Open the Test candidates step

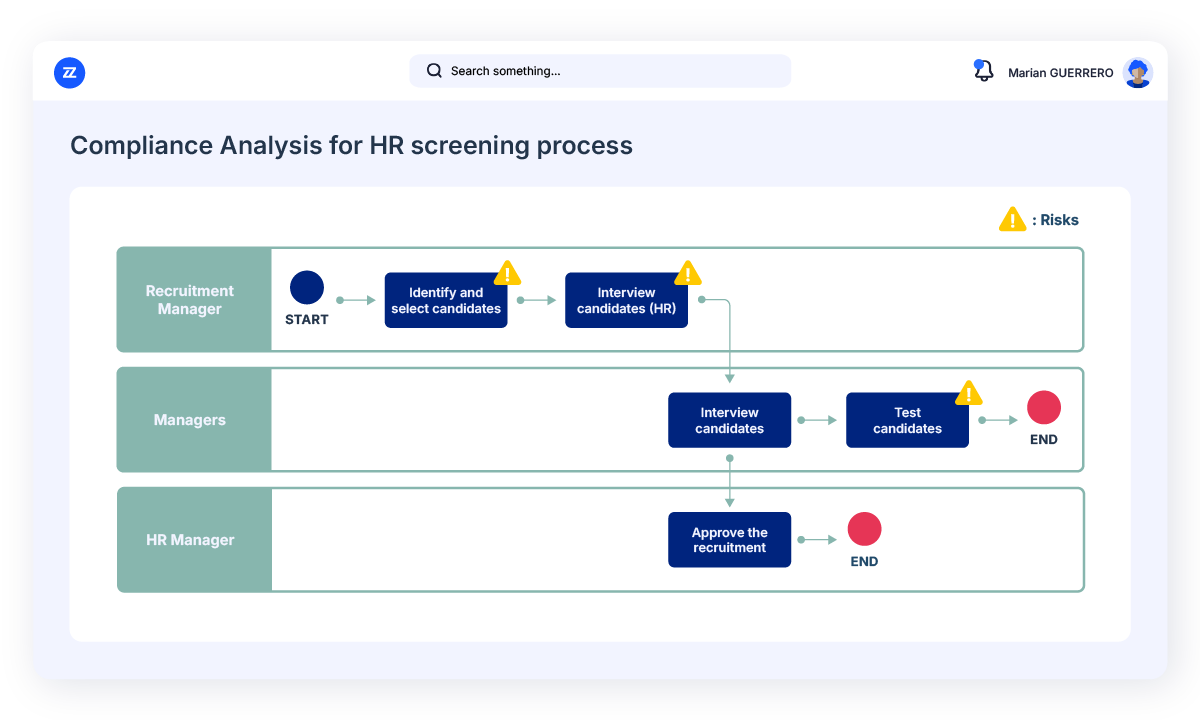tap(908, 420)
